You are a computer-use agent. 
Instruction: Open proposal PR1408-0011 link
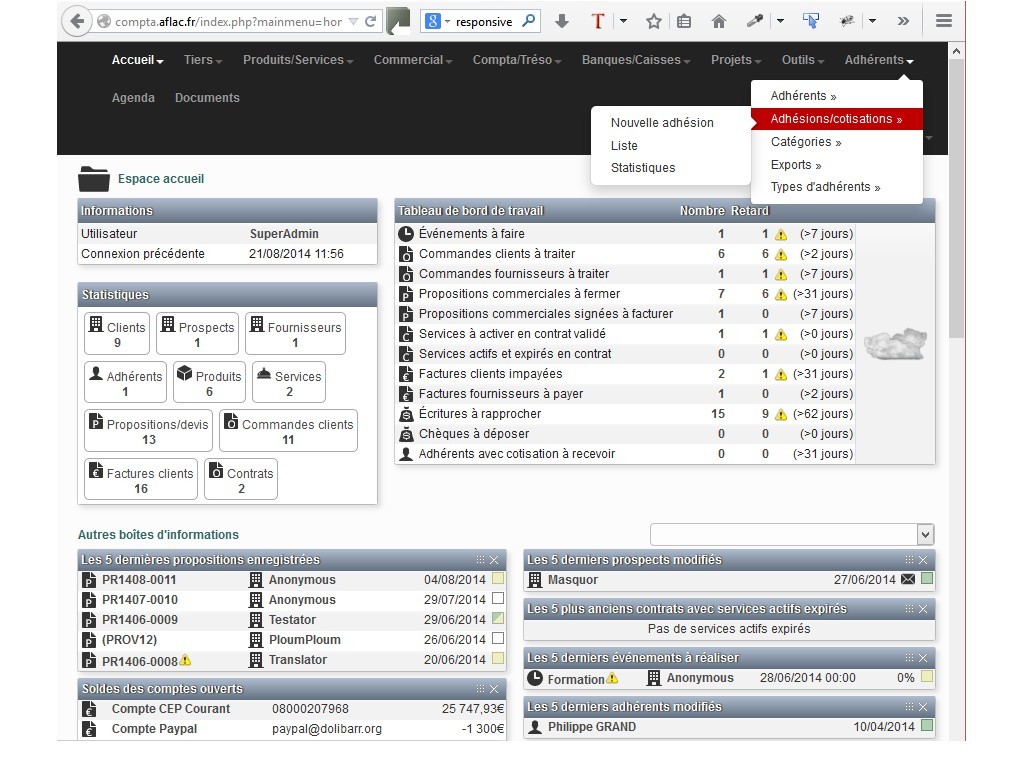coord(139,580)
